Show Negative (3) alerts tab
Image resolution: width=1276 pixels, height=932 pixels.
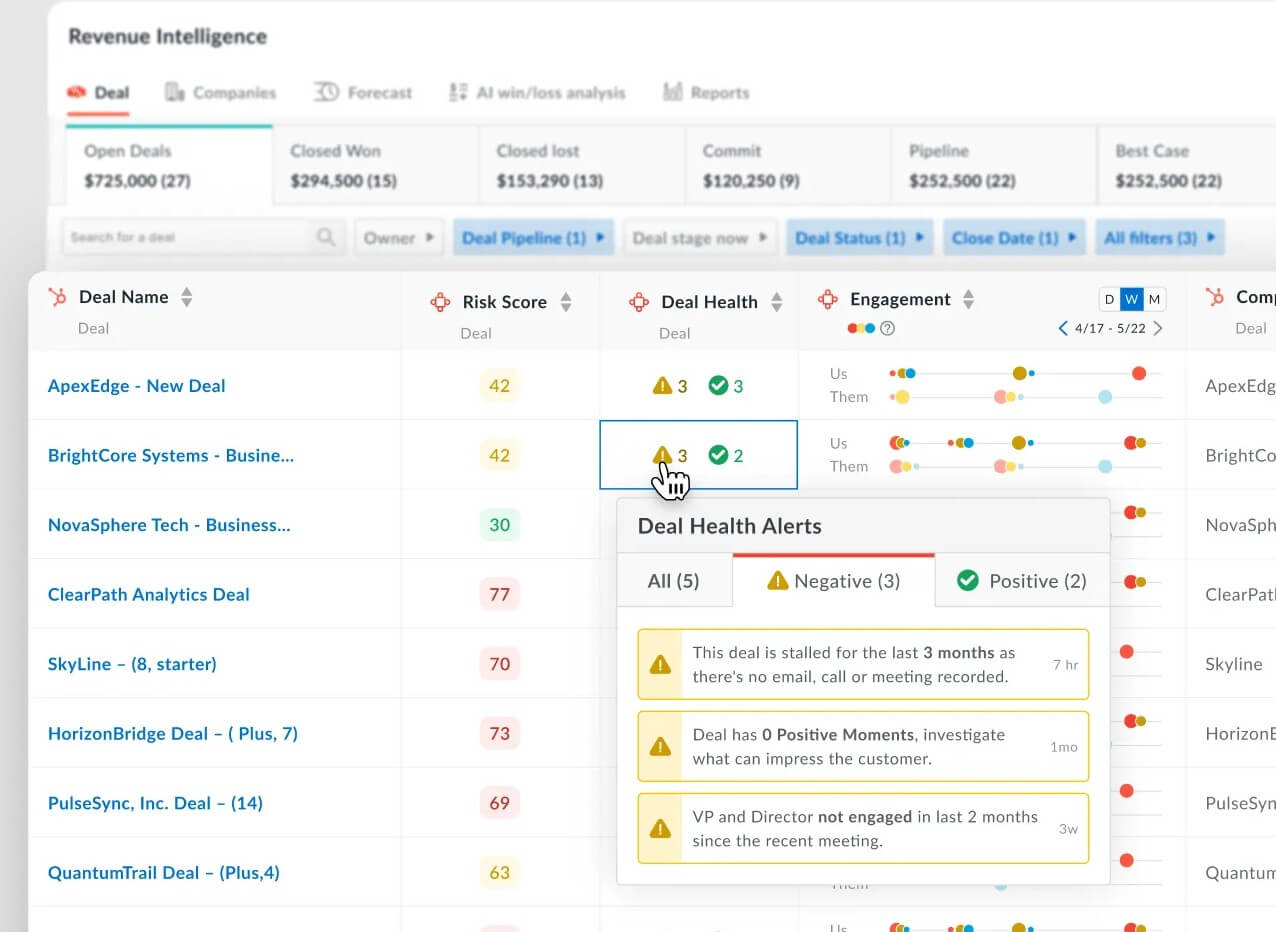834,580
